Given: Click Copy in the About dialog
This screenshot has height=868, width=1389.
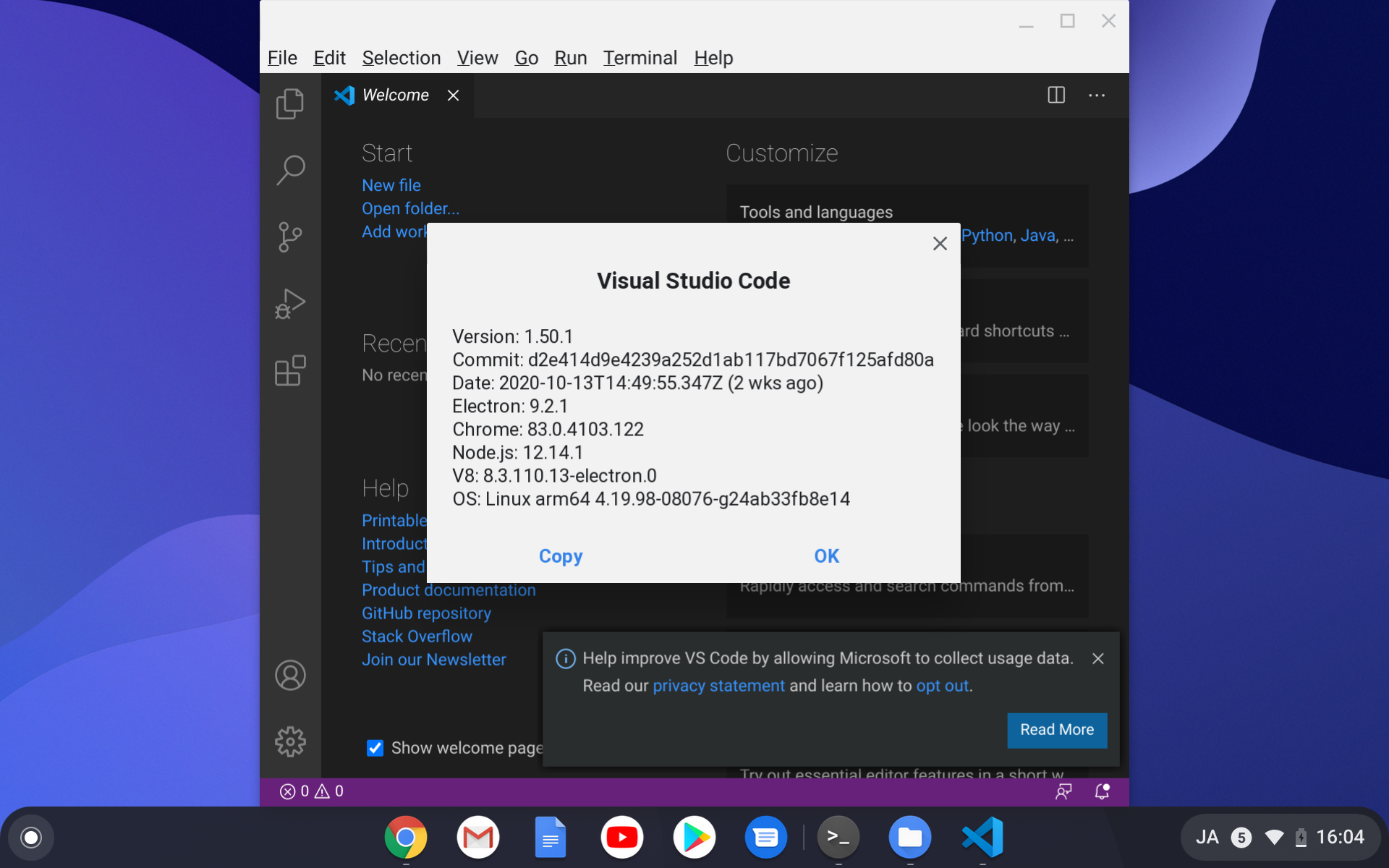Looking at the screenshot, I should point(560,556).
